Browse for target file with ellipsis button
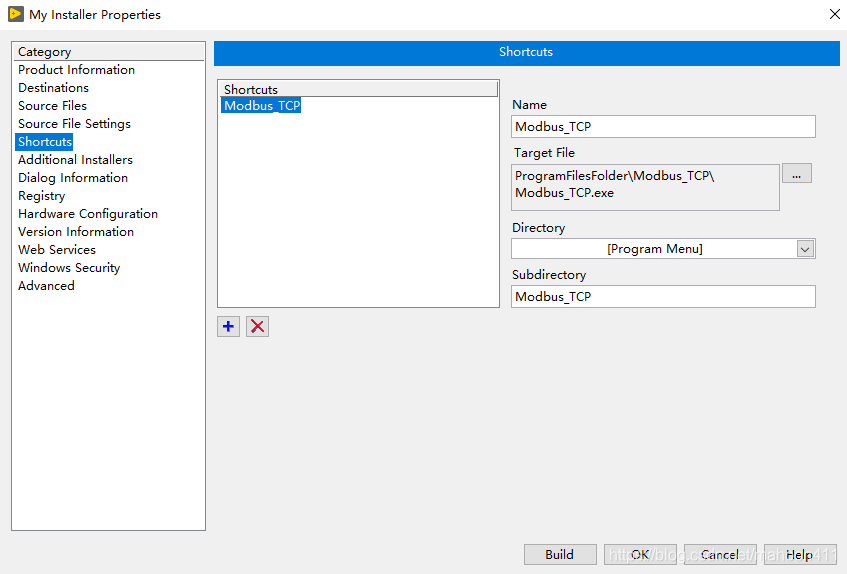Screen dimensions: 847x574 click(796, 174)
